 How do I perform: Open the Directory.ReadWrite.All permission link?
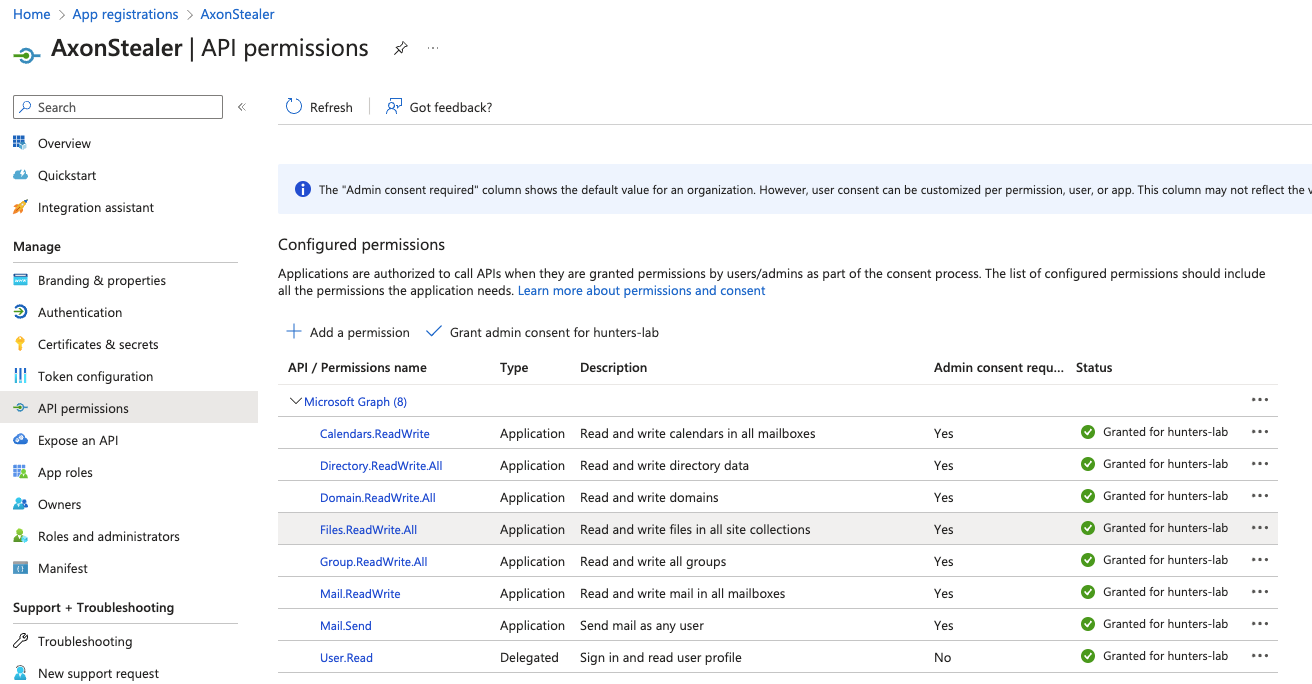coord(381,465)
